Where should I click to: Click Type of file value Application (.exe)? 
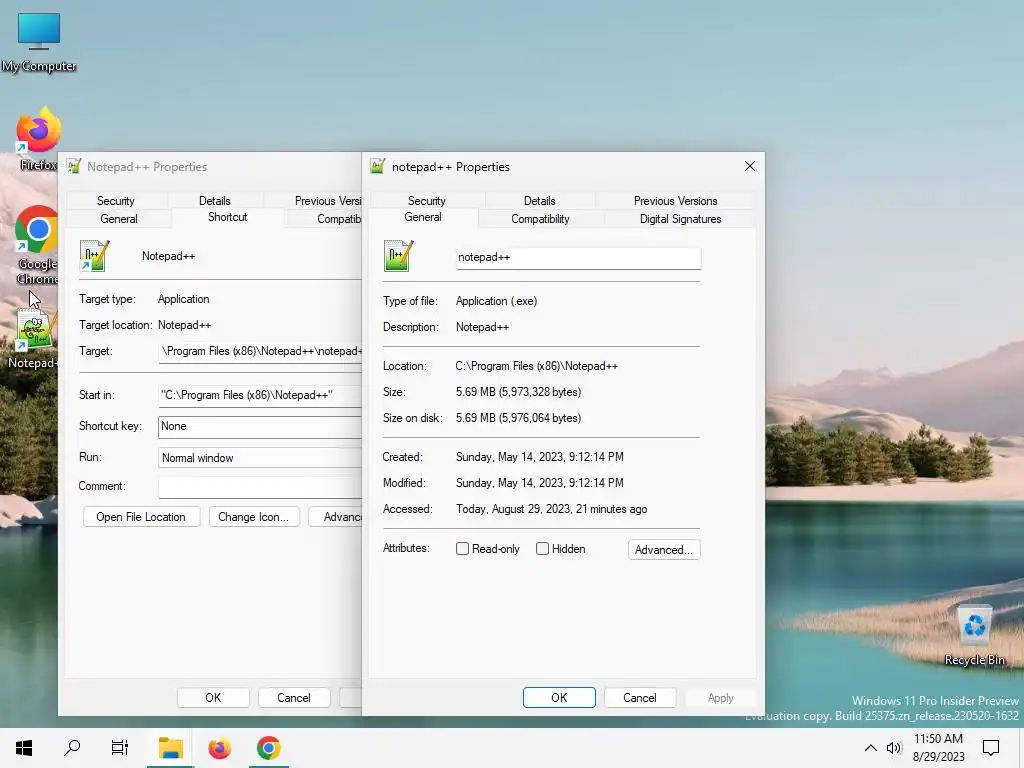[x=496, y=301]
